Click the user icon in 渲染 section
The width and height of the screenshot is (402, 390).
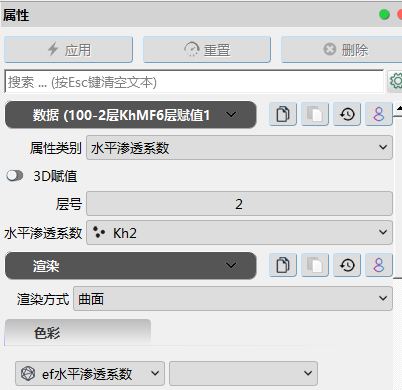pyautogui.click(x=379, y=265)
